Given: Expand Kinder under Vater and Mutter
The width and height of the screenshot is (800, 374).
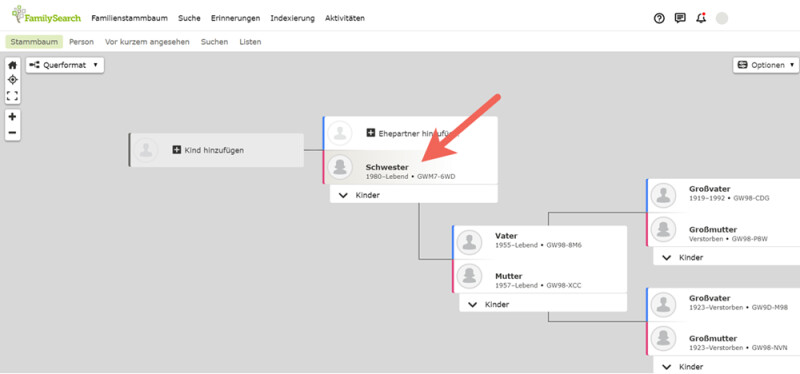Looking at the screenshot, I should [543, 304].
